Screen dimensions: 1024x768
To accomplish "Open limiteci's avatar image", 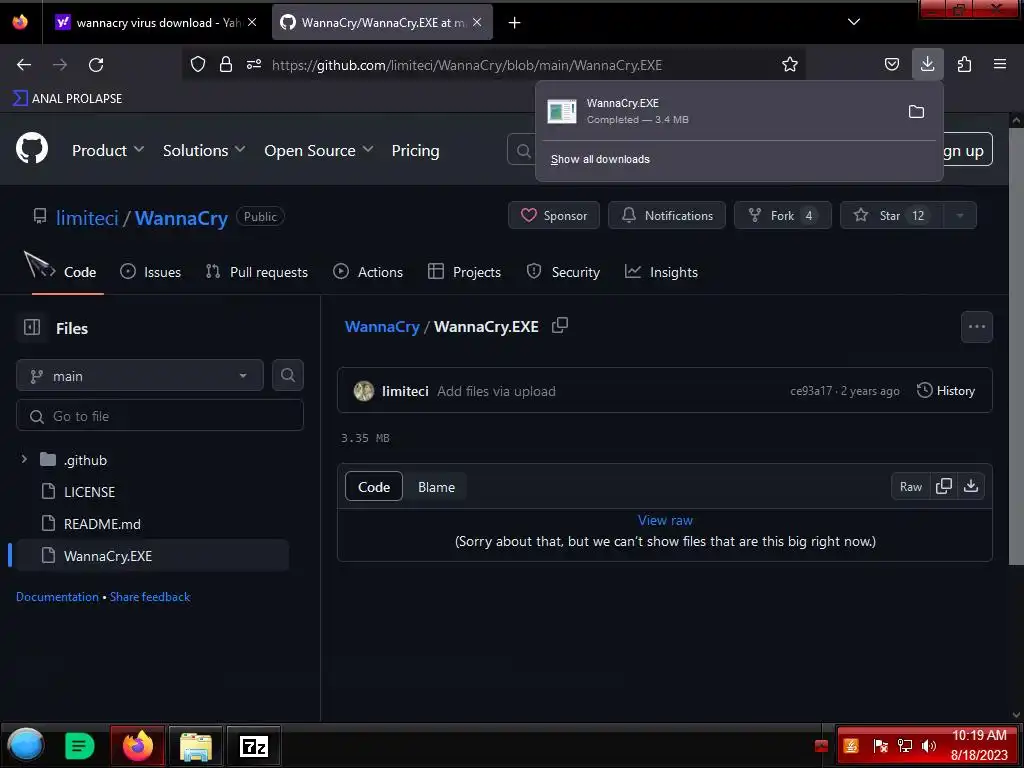I will click(x=364, y=391).
